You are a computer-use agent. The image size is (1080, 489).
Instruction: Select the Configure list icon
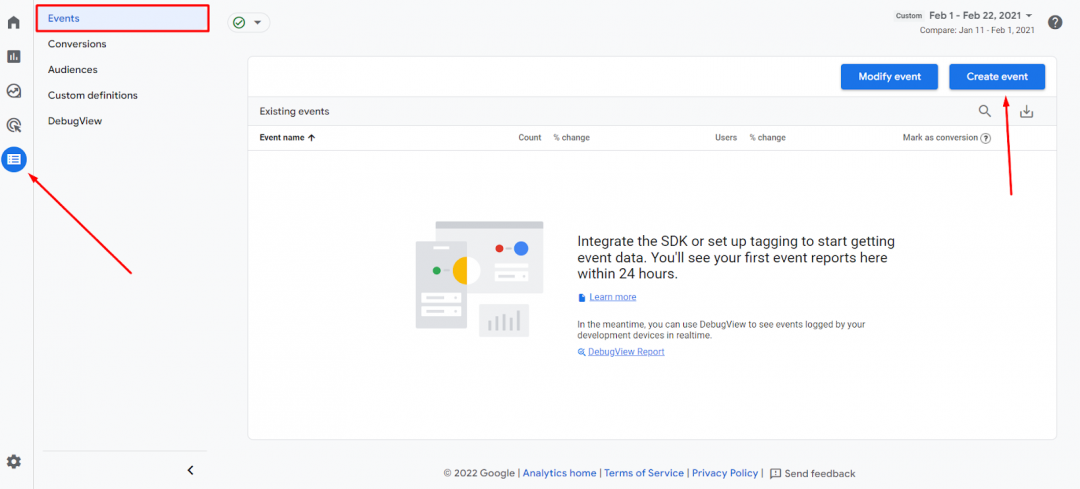pyautogui.click(x=14, y=159)
